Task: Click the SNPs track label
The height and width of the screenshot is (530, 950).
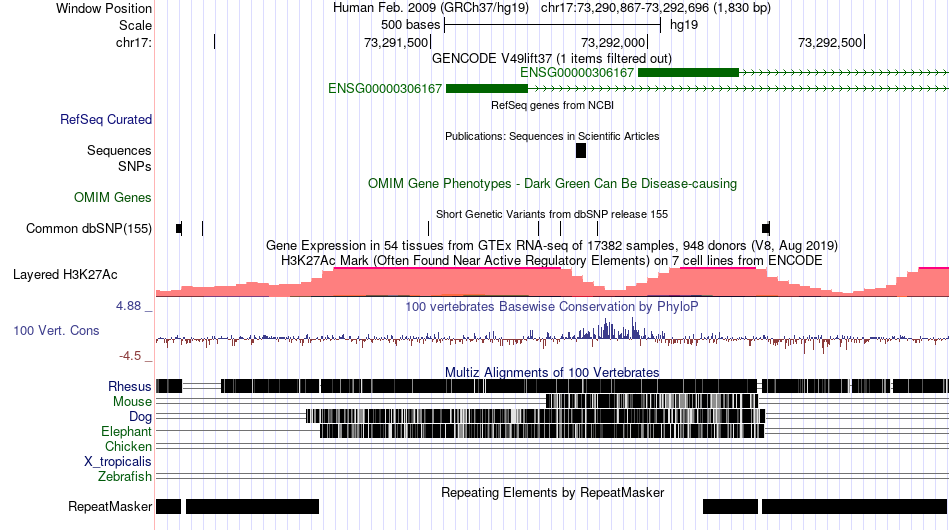Action: pyautogui.click(x=135, y=166)
